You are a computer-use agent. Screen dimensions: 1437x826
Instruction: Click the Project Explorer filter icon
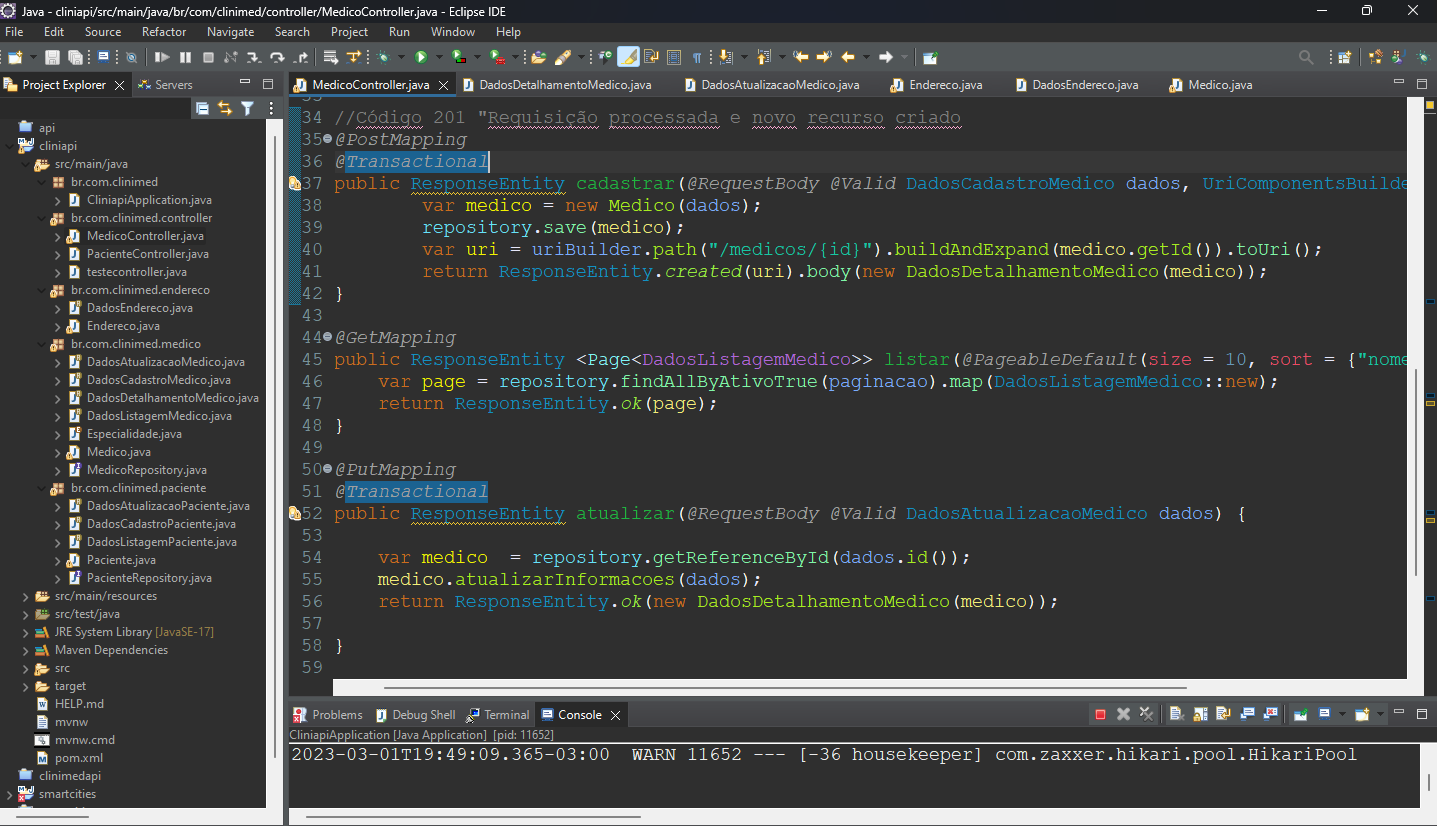click(247, 108)
